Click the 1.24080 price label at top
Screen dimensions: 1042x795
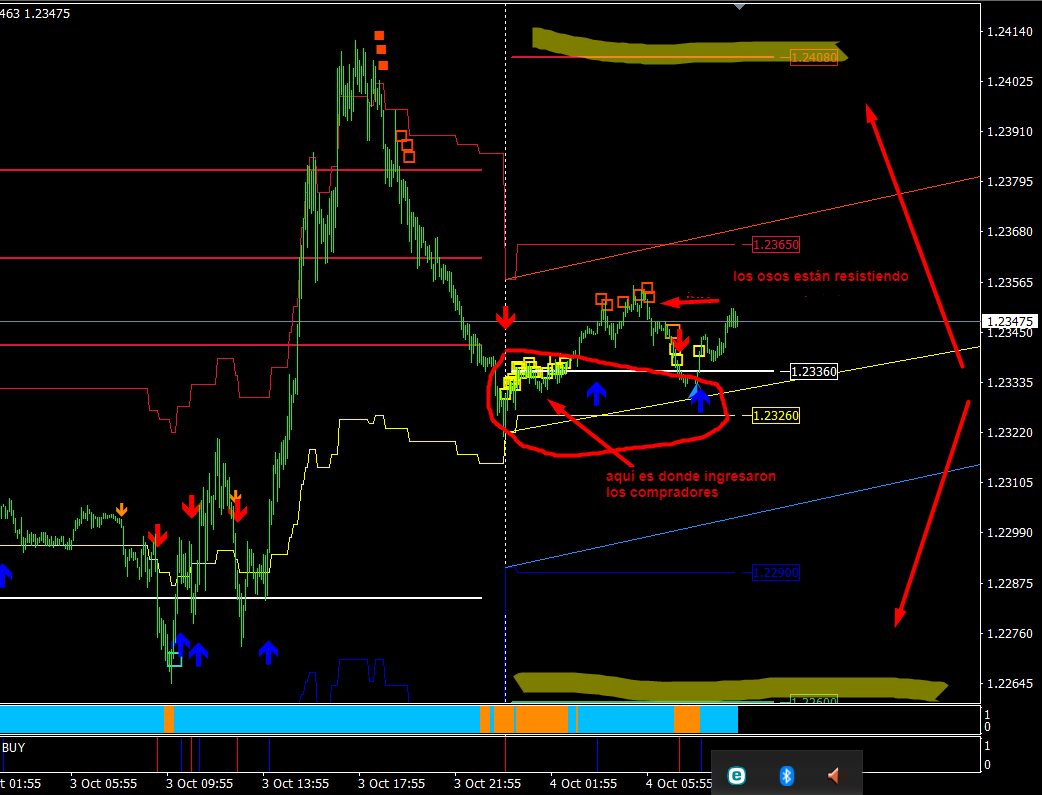[813, 57]
